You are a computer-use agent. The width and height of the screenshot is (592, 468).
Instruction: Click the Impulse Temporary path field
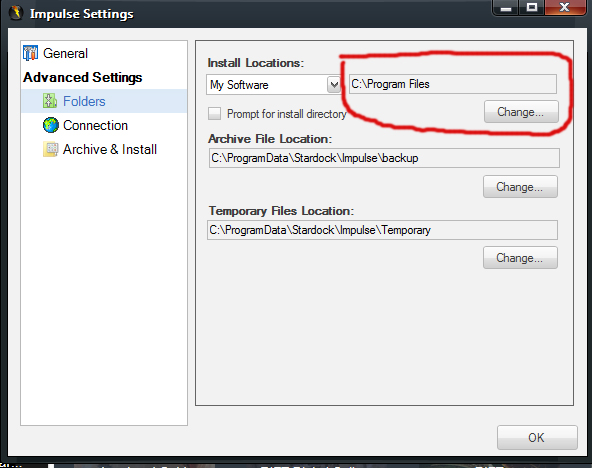coord(382,230)
